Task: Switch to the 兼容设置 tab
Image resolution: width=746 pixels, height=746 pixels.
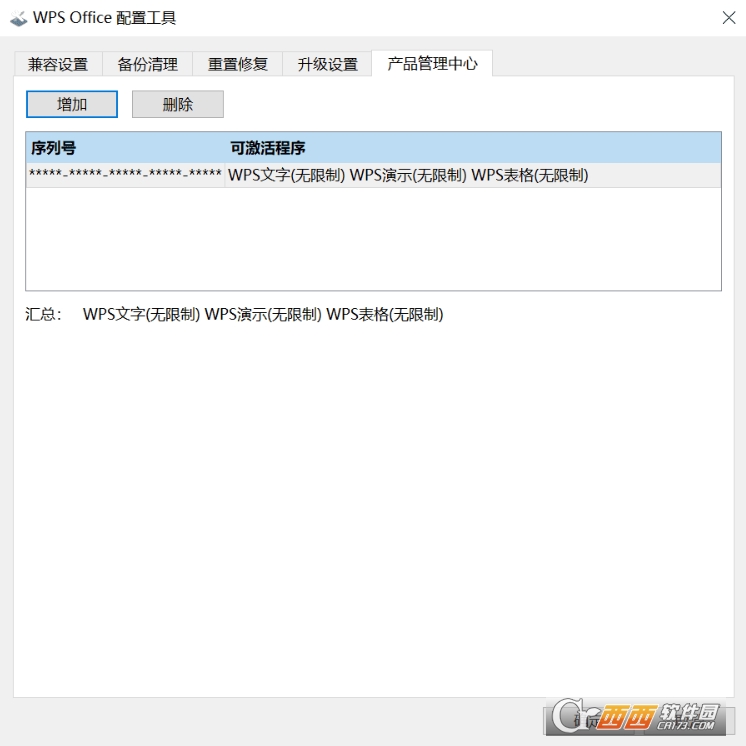Action: pyautogui.click(x=58, y=64)
